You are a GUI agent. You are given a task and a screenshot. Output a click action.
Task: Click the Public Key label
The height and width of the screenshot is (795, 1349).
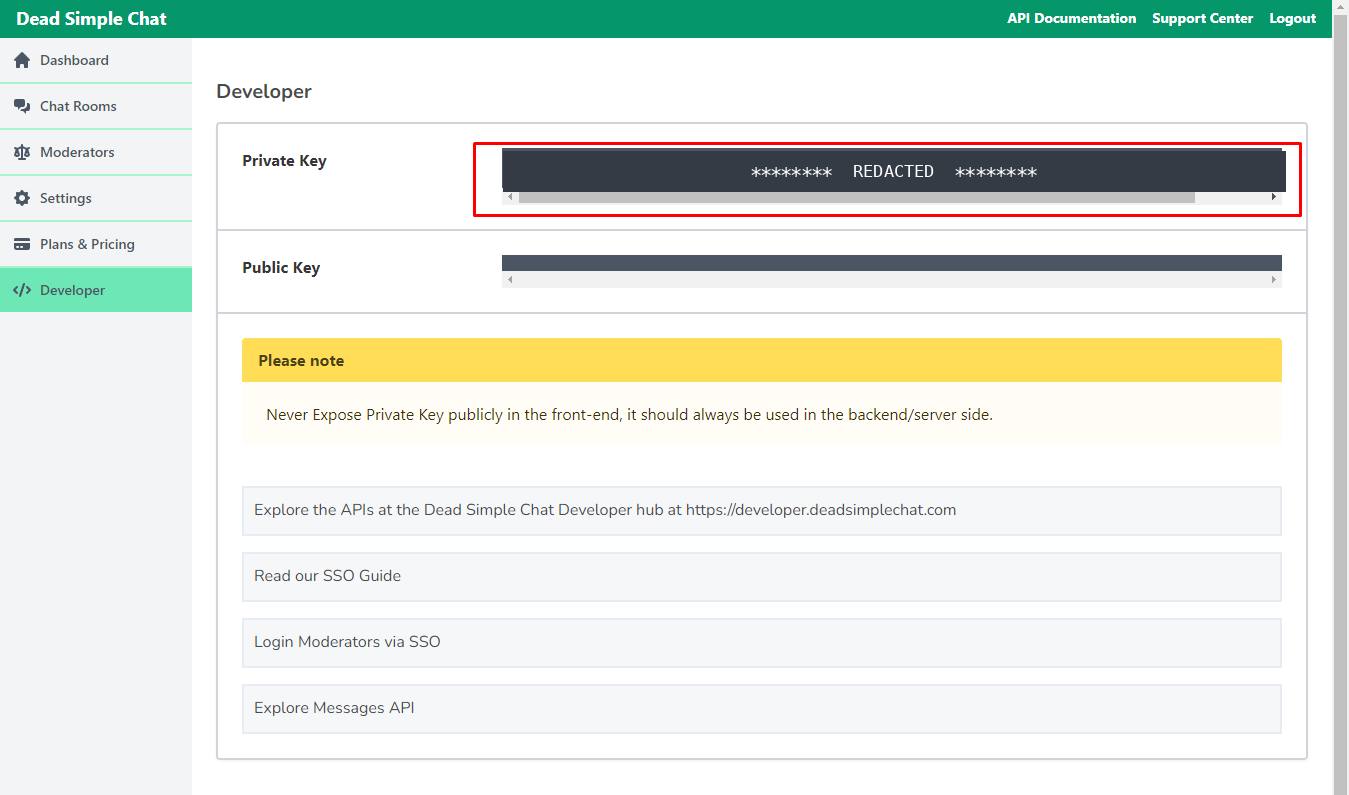tap(281, 268)
